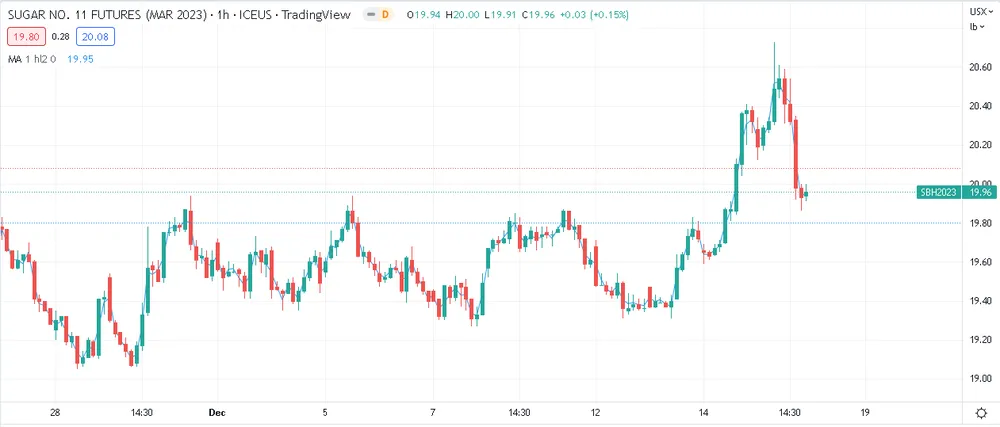Viewport: 1000px width, 427px height.
Task: Click the '28' date on time axis
Action: [x=56, y=412]
